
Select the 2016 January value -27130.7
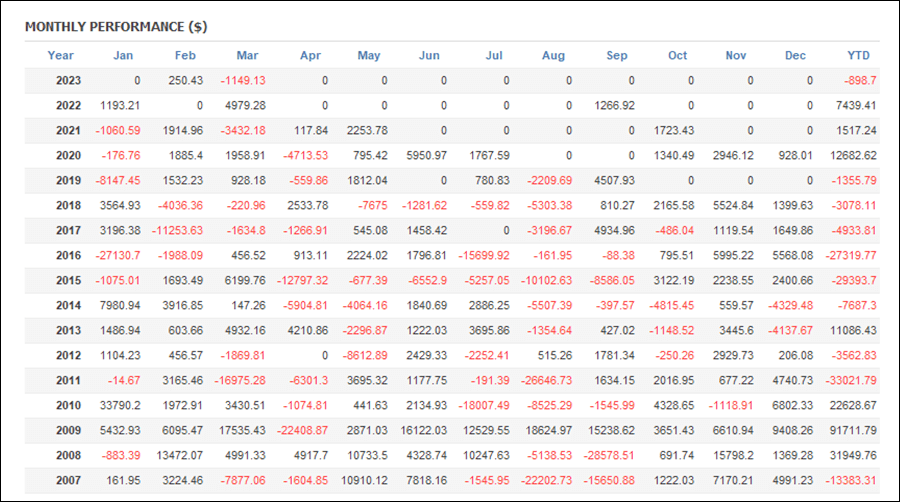pyautogui.click(x=116, y=255)
